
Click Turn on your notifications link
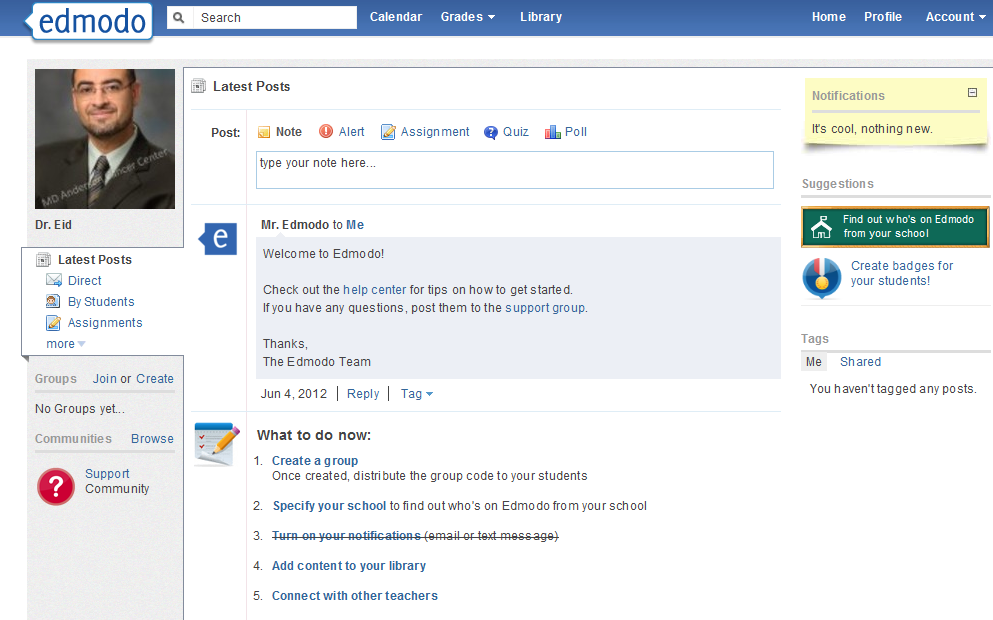click(x=346, y=536)
